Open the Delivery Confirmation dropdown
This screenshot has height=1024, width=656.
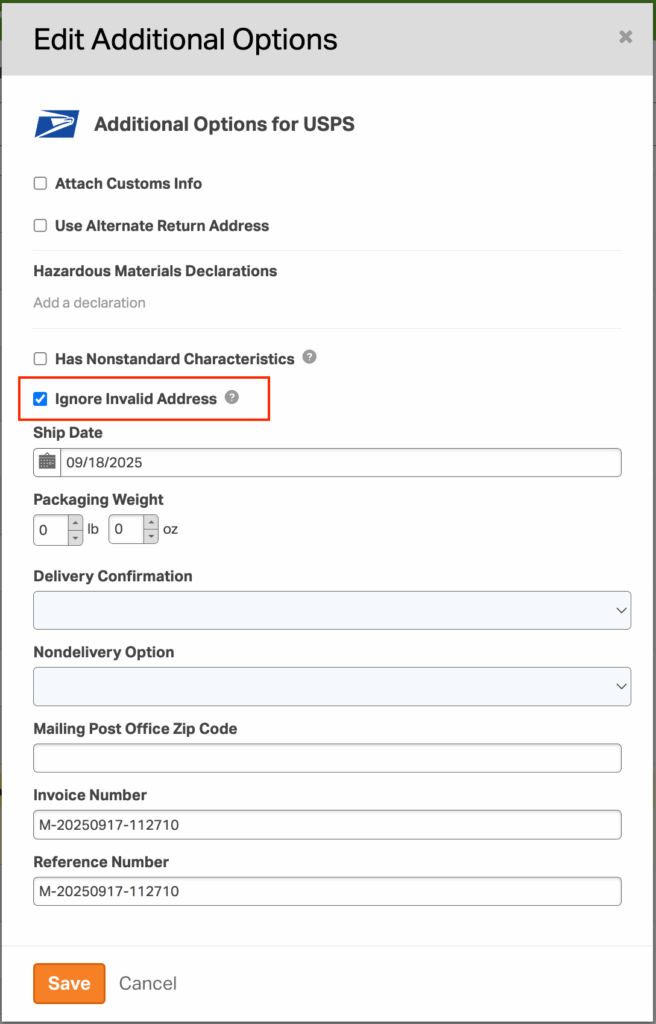tap(331, 610)
